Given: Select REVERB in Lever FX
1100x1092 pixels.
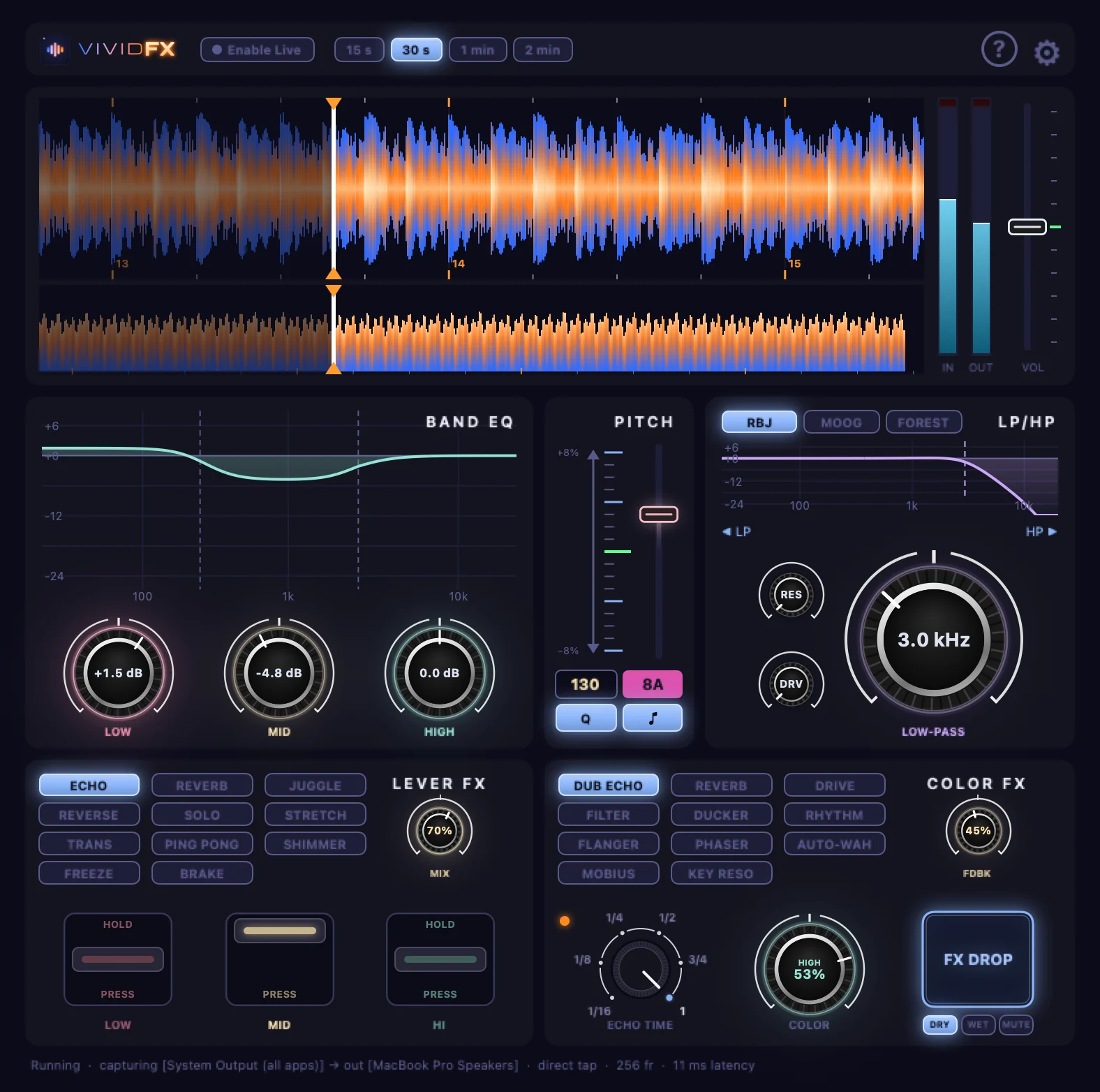Looking at the screenshot, I should click(202, 785).
